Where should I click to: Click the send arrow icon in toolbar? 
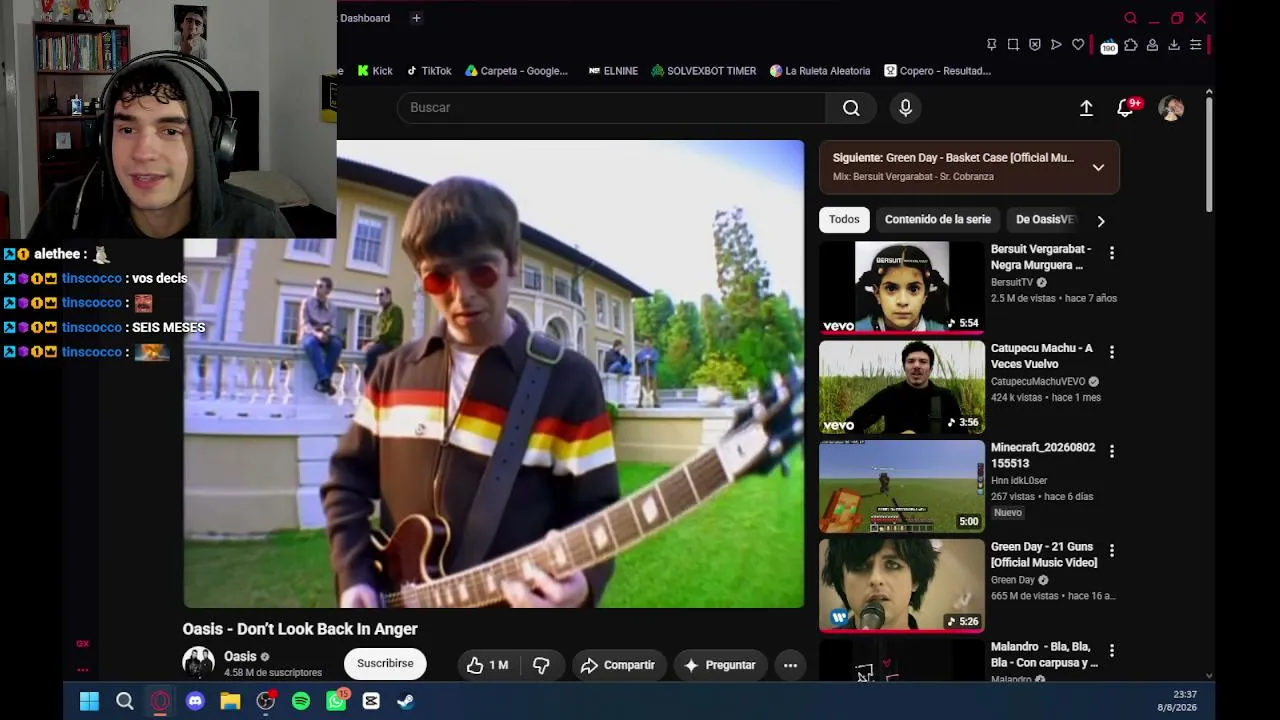(1056, 45)
